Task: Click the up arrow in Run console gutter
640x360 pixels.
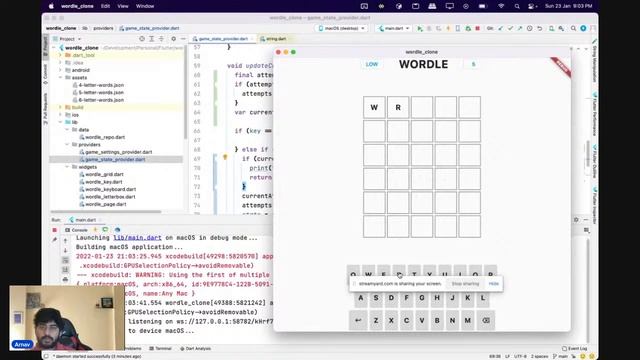Action: point(65,240)
